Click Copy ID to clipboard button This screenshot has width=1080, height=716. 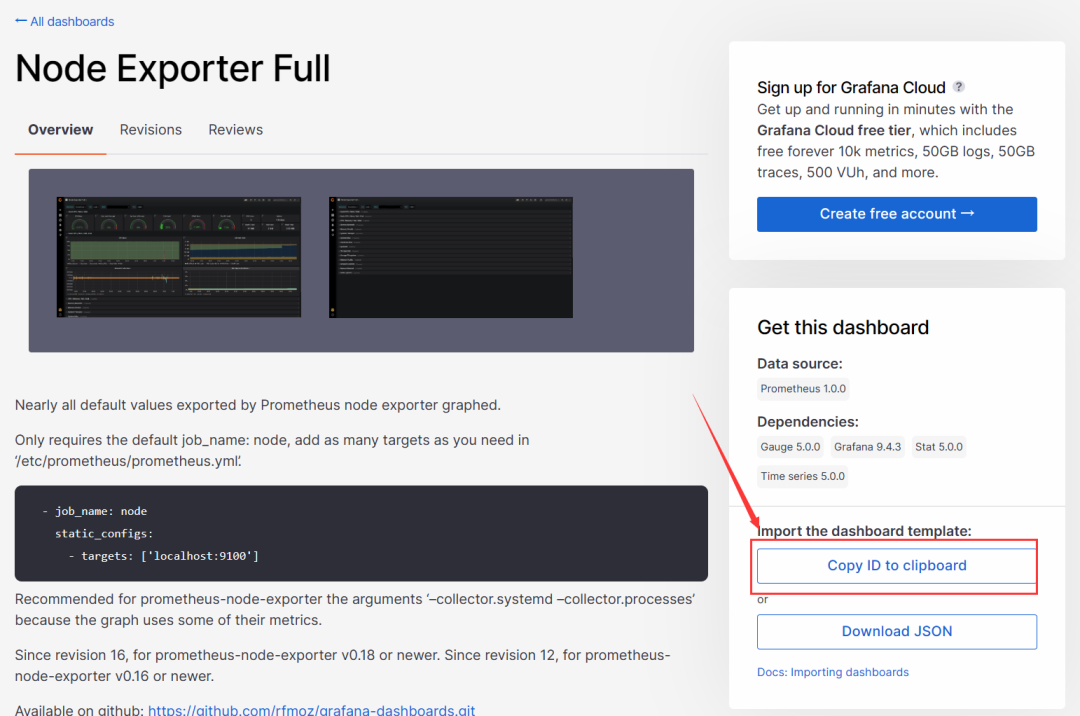point(897,566)
